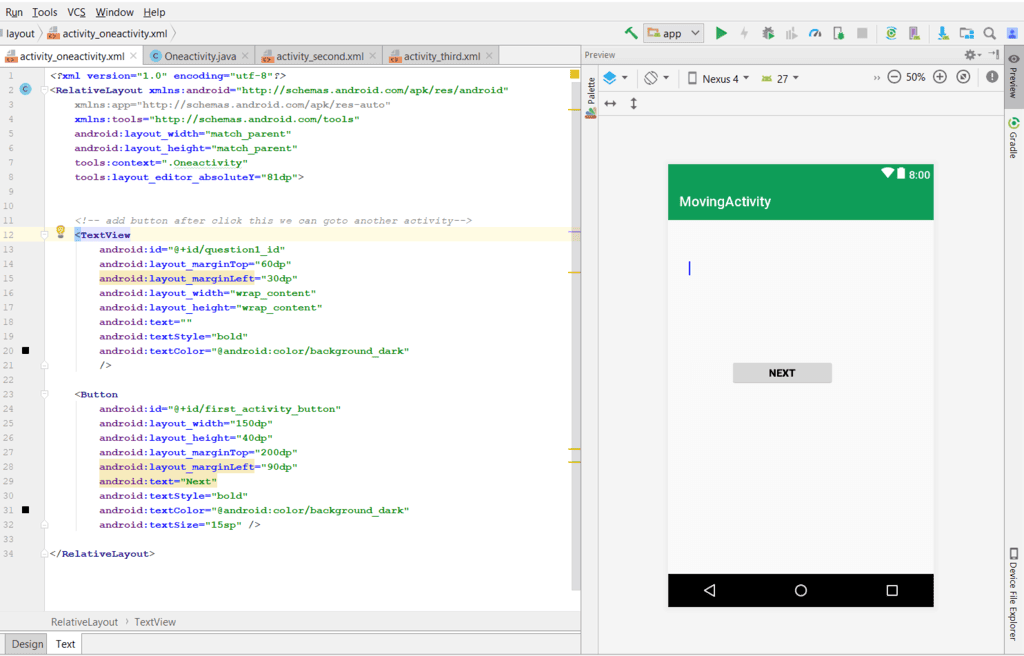Click black color swatch on line 20
Image resolution: width=1024 pixels, height=656 pixels.
25,351
